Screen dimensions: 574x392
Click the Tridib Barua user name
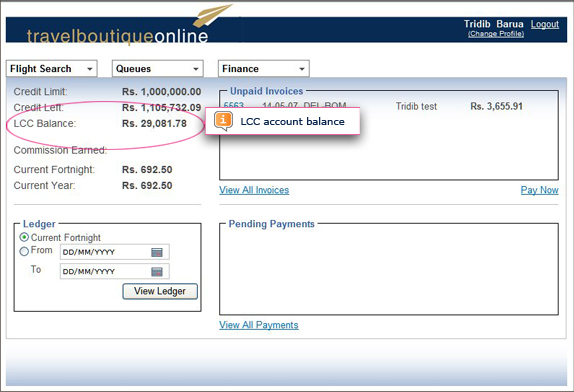493,24
